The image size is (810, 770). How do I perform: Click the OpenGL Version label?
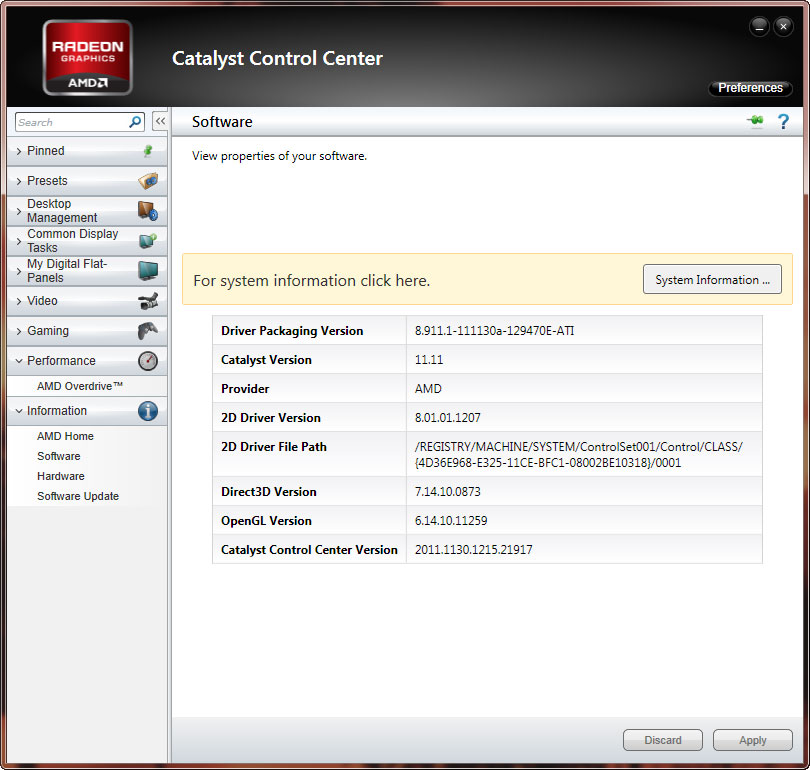[266, 521]
